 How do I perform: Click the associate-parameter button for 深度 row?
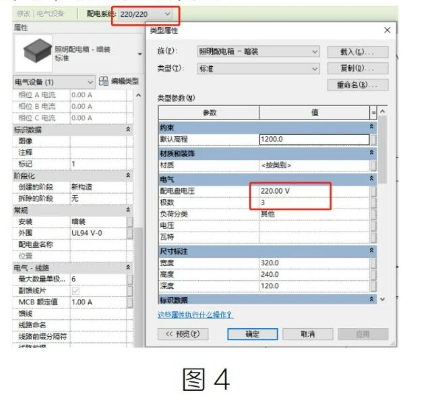(373, 286)
